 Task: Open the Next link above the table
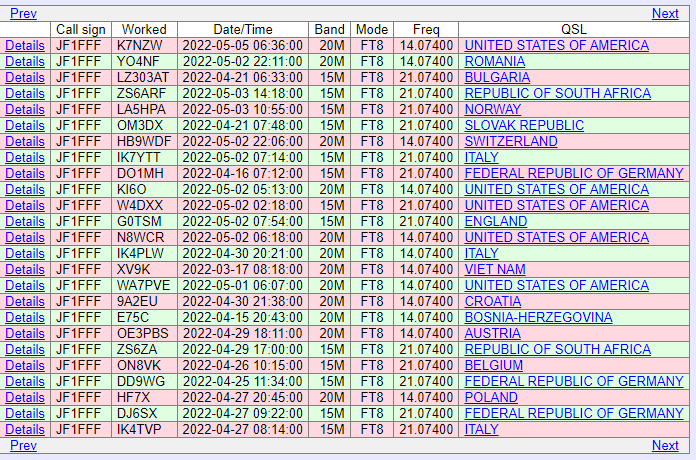point(665,13)
